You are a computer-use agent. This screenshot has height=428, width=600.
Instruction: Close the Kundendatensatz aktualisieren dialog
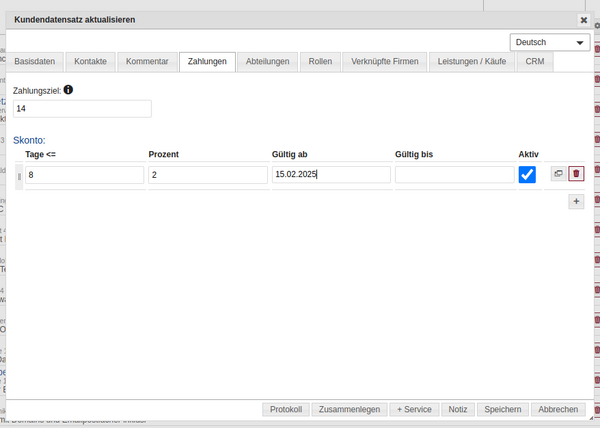pyautogui.click(x=584, y=19)
